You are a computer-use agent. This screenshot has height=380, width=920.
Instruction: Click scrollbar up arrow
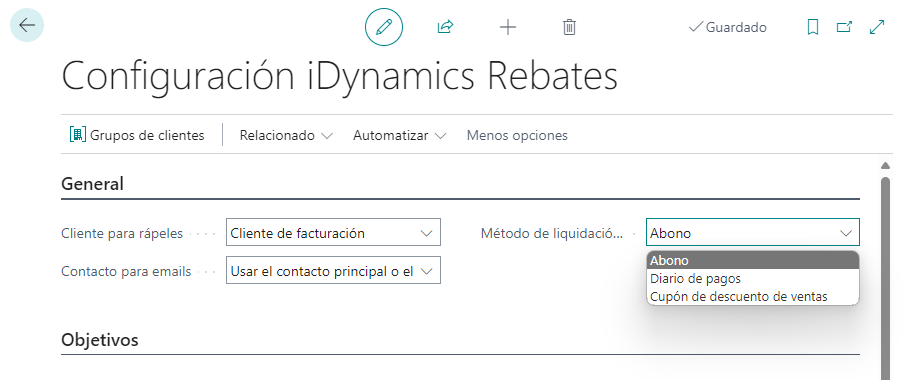point(885,166)
